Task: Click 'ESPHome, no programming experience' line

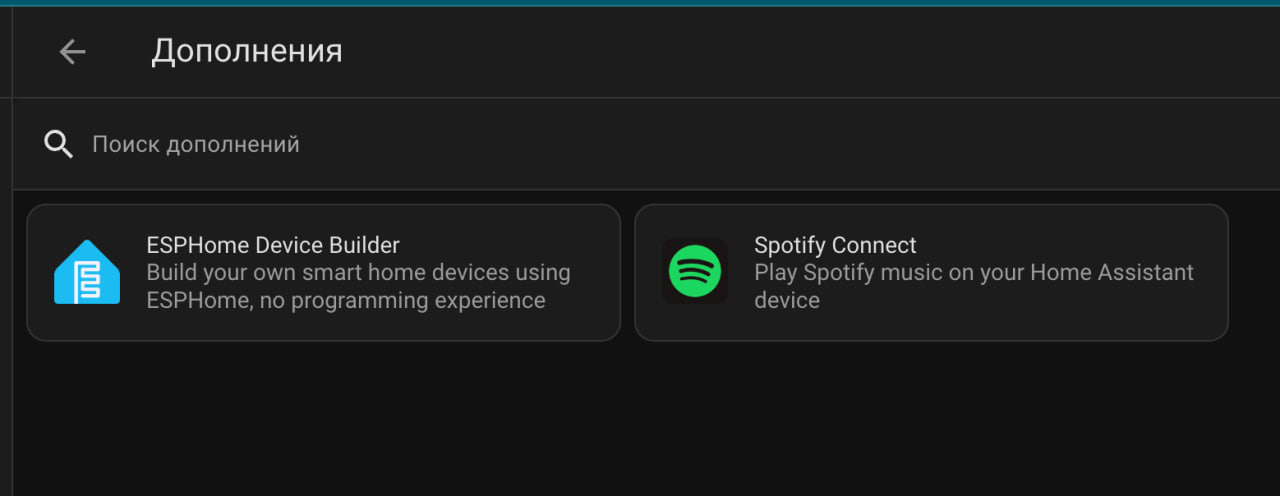Action: 346,300
